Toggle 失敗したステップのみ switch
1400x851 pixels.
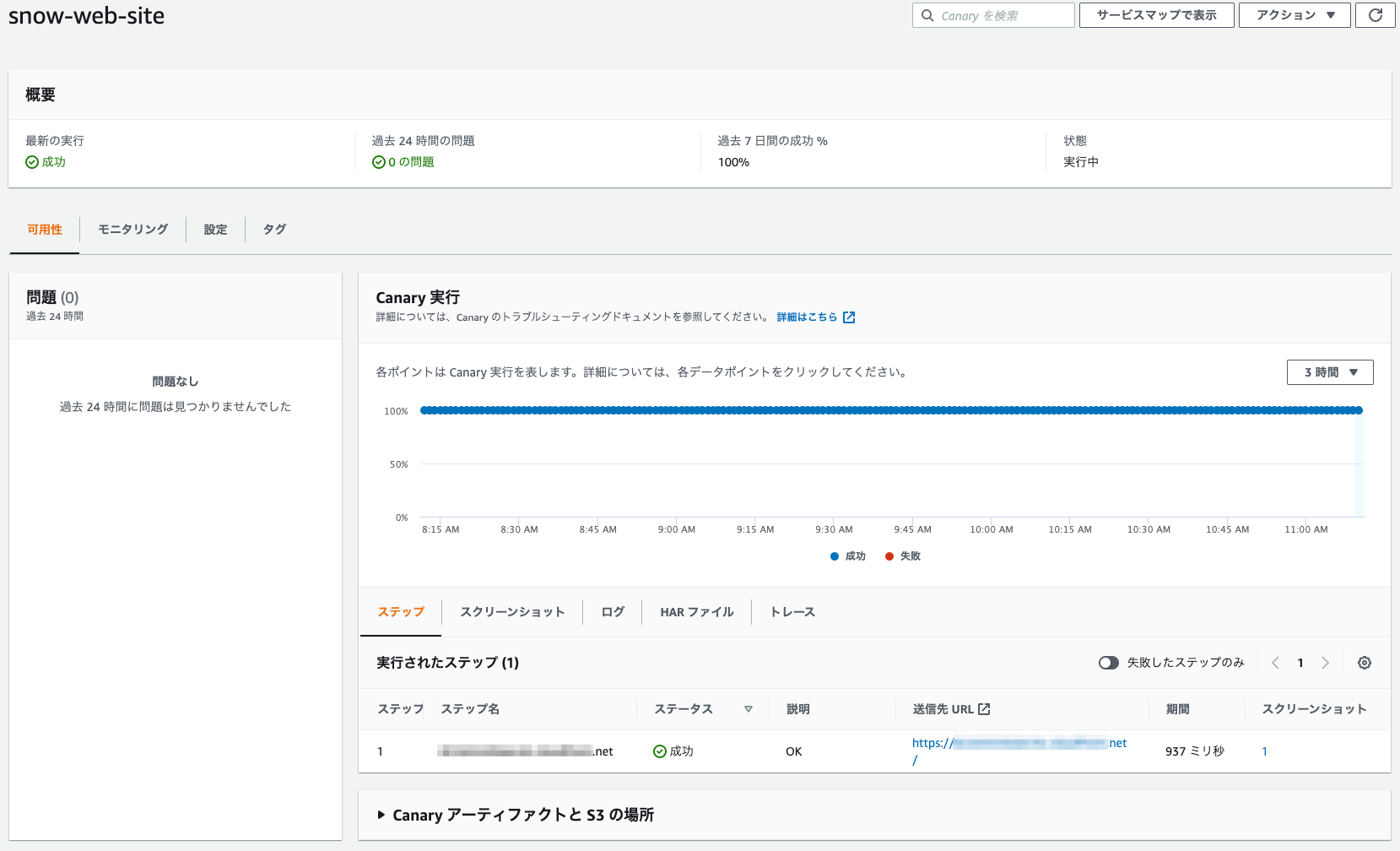1109,663
